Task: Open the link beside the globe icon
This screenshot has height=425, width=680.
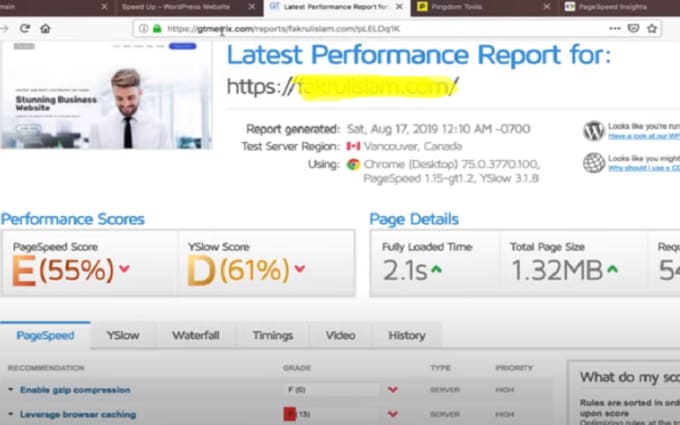Action: [644, 168]
